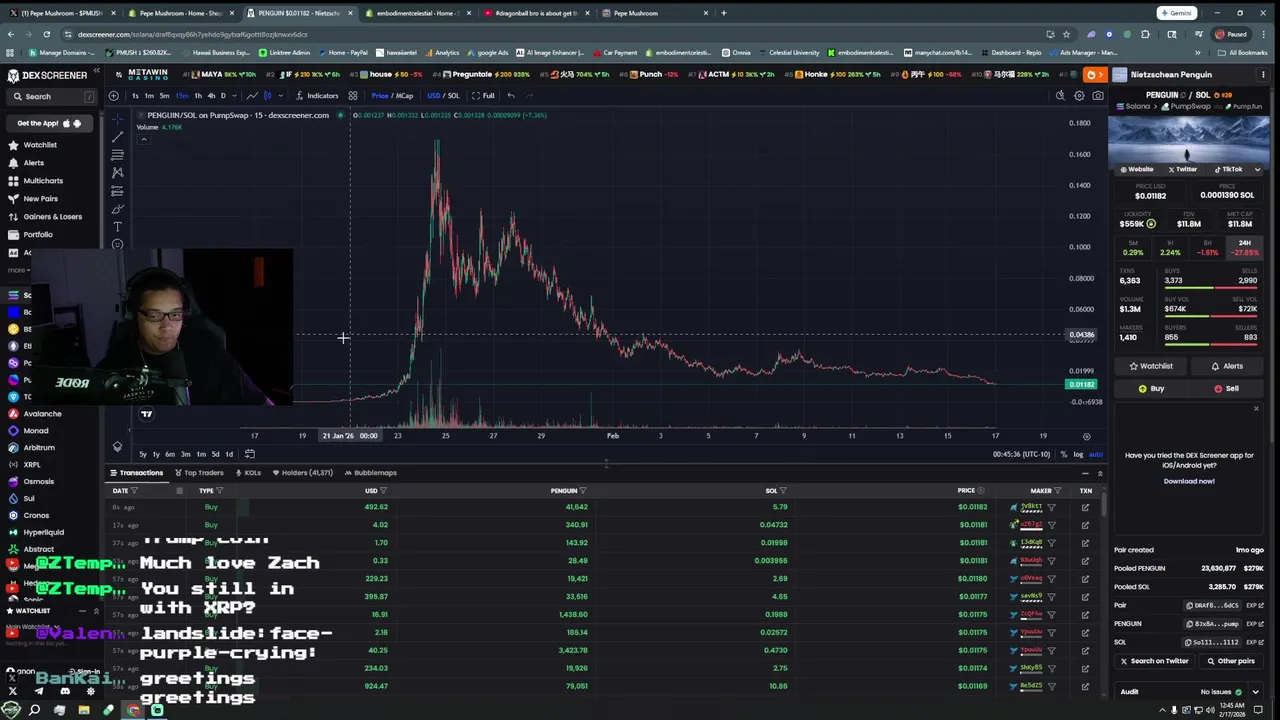Image resolution: width=1280 pixels, height=720 pixels.
Task: Take a chart snapshot with camera icon
Action: tap(1098, 96)
